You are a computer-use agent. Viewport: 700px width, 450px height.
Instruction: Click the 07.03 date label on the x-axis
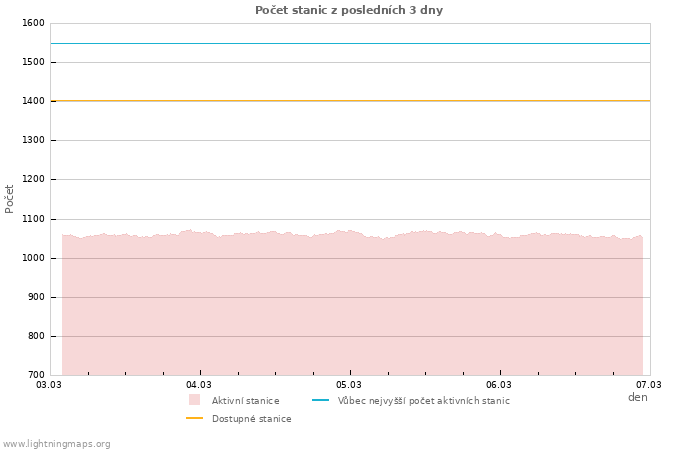click(x=649, y=384)
